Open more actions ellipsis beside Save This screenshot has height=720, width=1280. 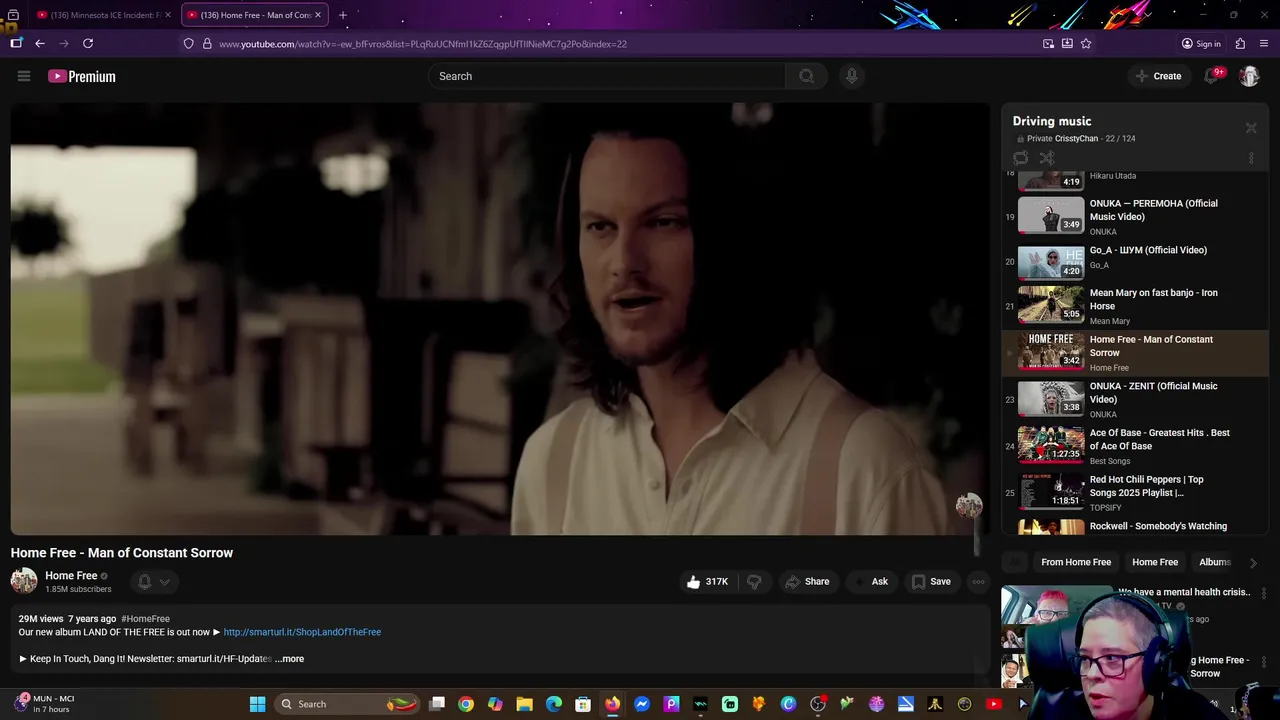(978, 581)
